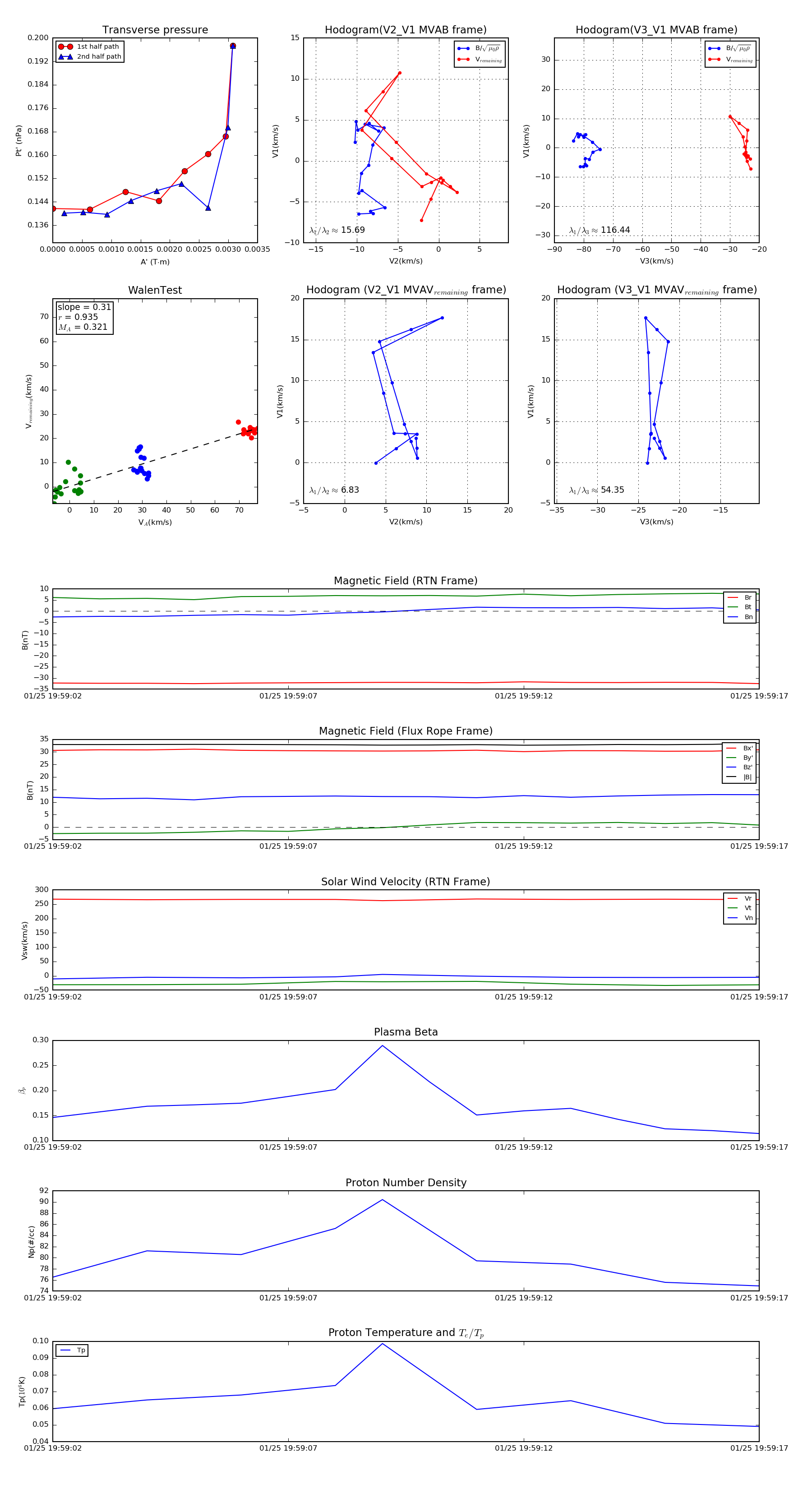Click the 'Vn' legend entry
Viewport: 812px width, 1489px height.
coord(740,918)
